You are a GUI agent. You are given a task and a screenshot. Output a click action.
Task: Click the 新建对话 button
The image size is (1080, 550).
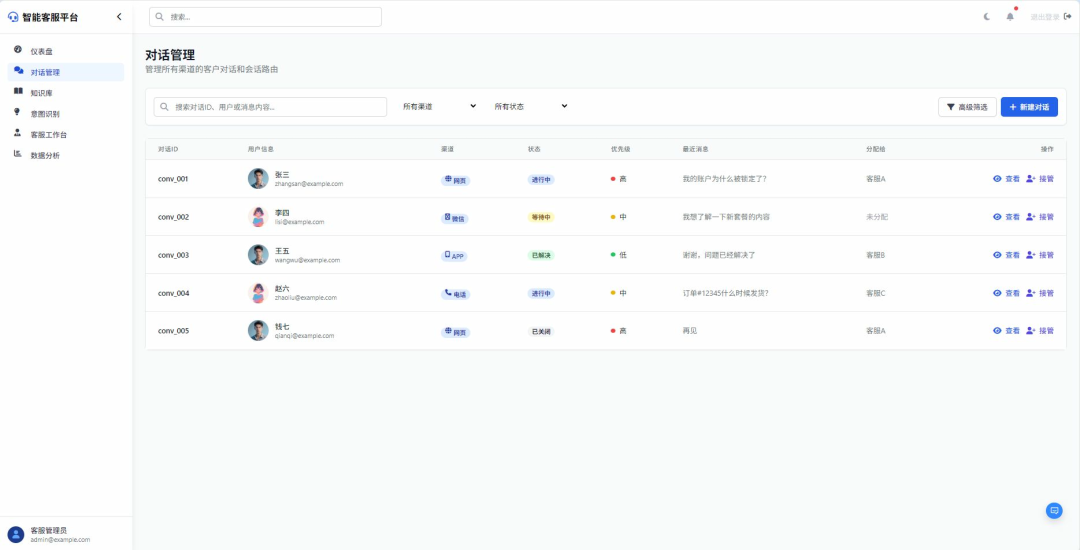1028,107
